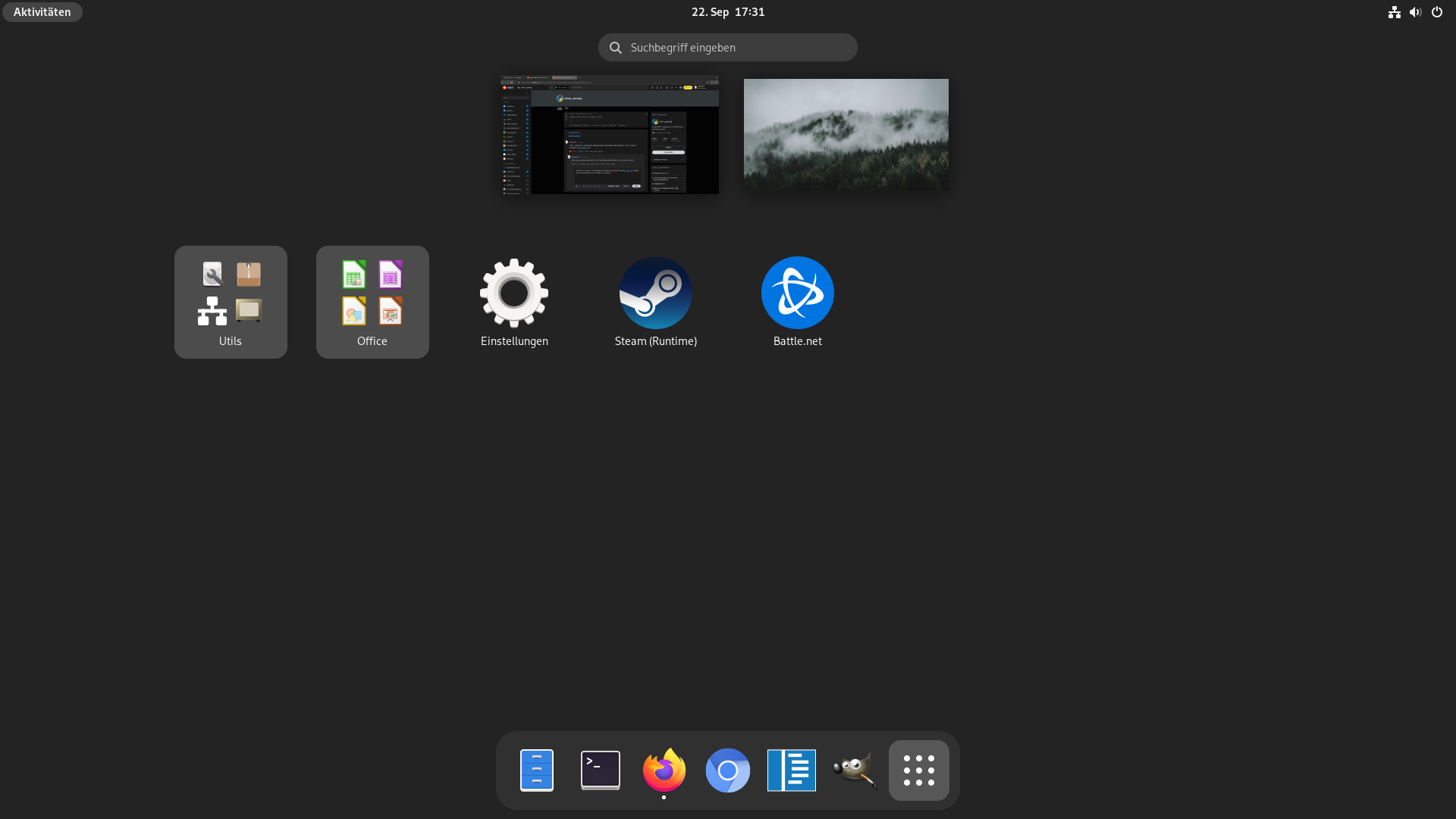This screenshot has height=819, width=1456.
Task: Select Aktivitäten menu in top left
Action: coord(42,12)
